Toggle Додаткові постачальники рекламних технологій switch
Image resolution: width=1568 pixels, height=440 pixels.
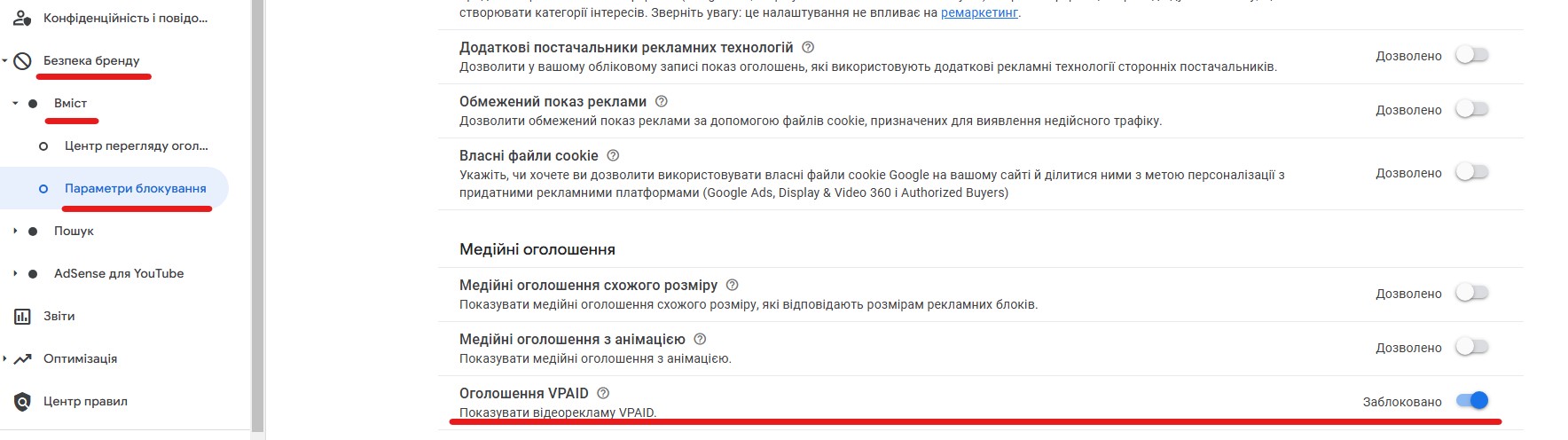tap(1472, 55)
